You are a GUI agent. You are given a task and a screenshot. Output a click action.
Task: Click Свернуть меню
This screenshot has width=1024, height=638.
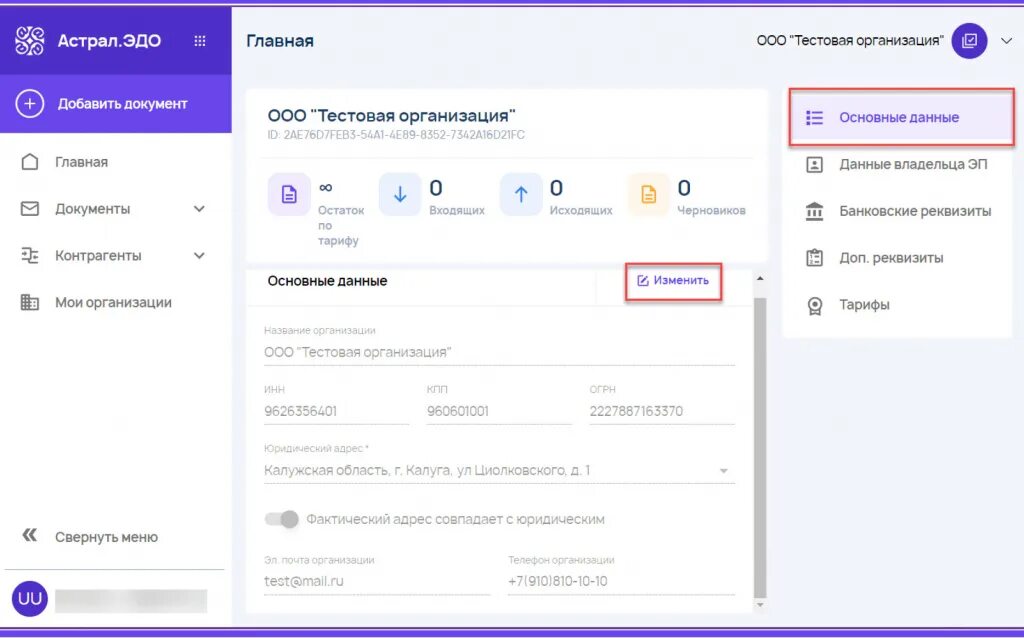106,537
